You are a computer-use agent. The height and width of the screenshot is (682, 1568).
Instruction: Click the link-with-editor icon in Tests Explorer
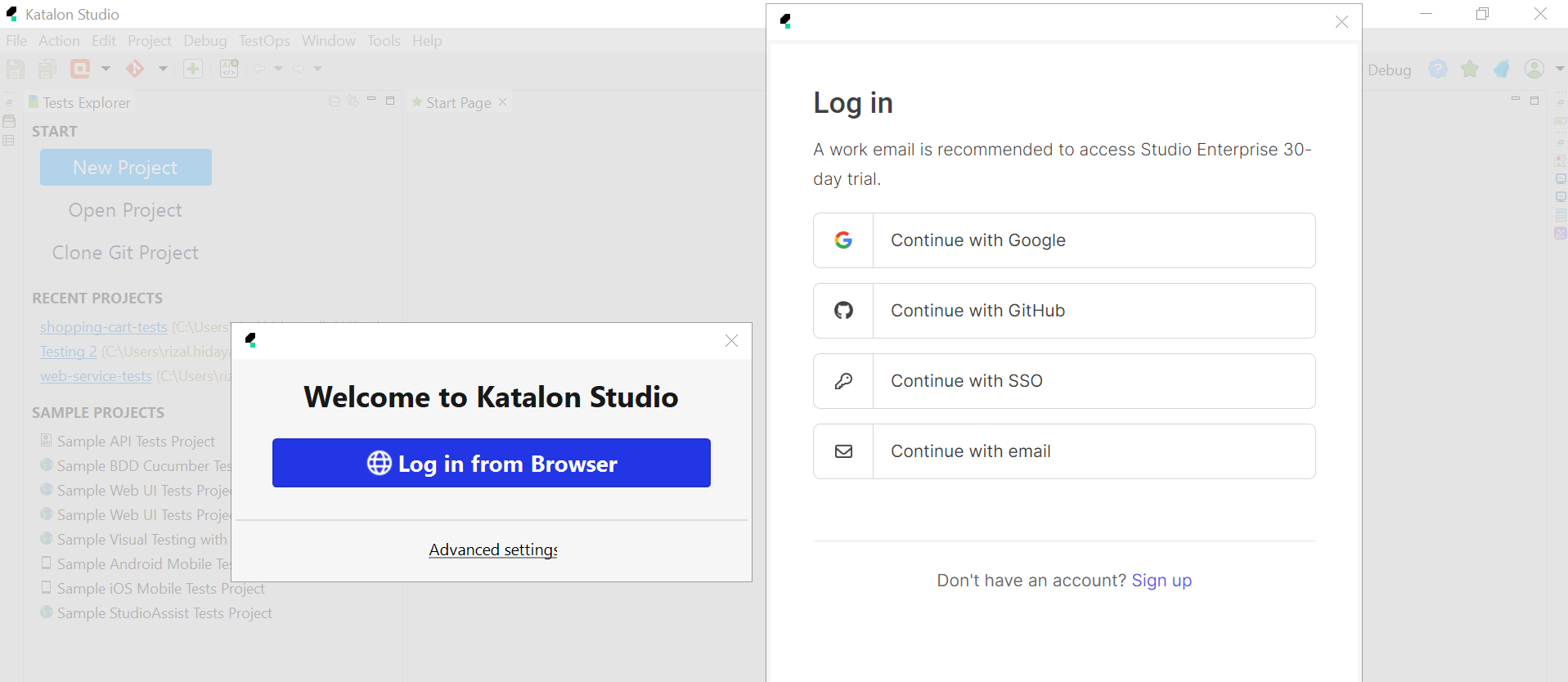(353, 101)
